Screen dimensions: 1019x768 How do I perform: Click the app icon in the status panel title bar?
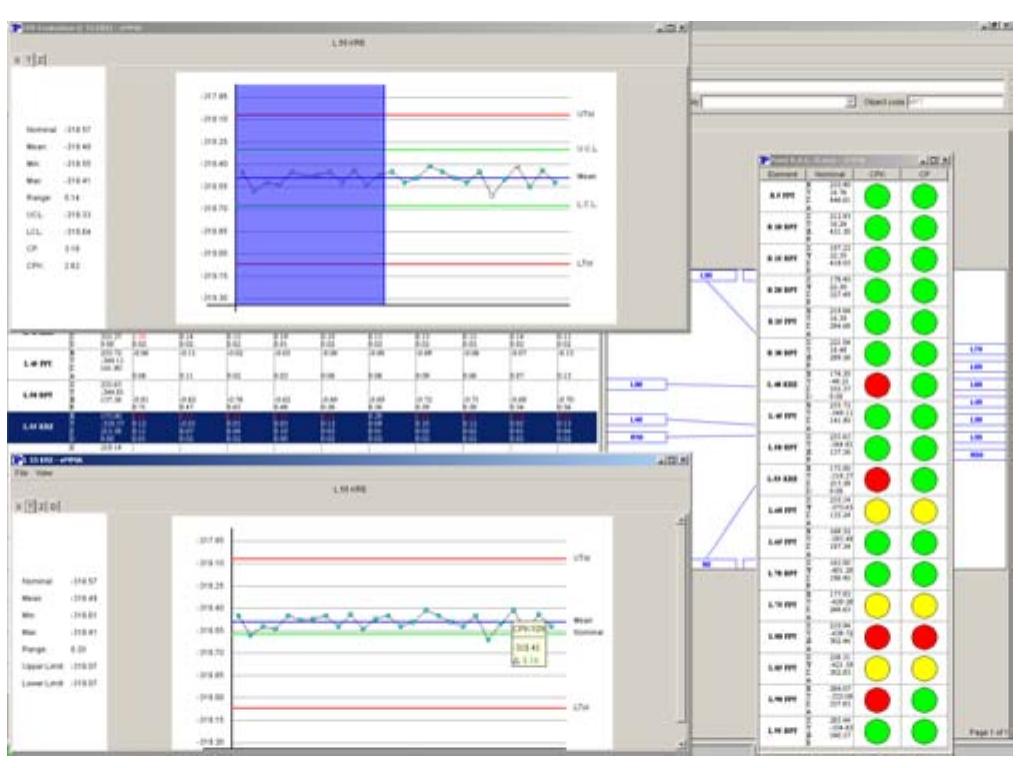coord(765,160)
